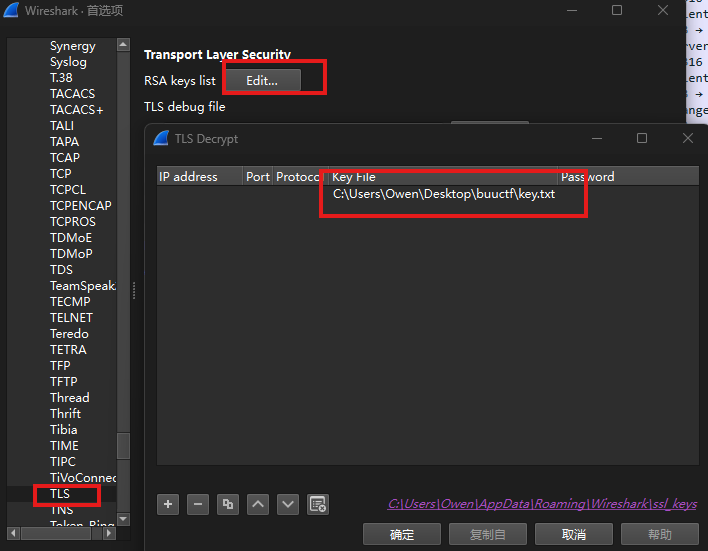Viewport: 708px width, 551px height.
Task: Close the Wireshark 首选项 window
Action: [662, 10]
